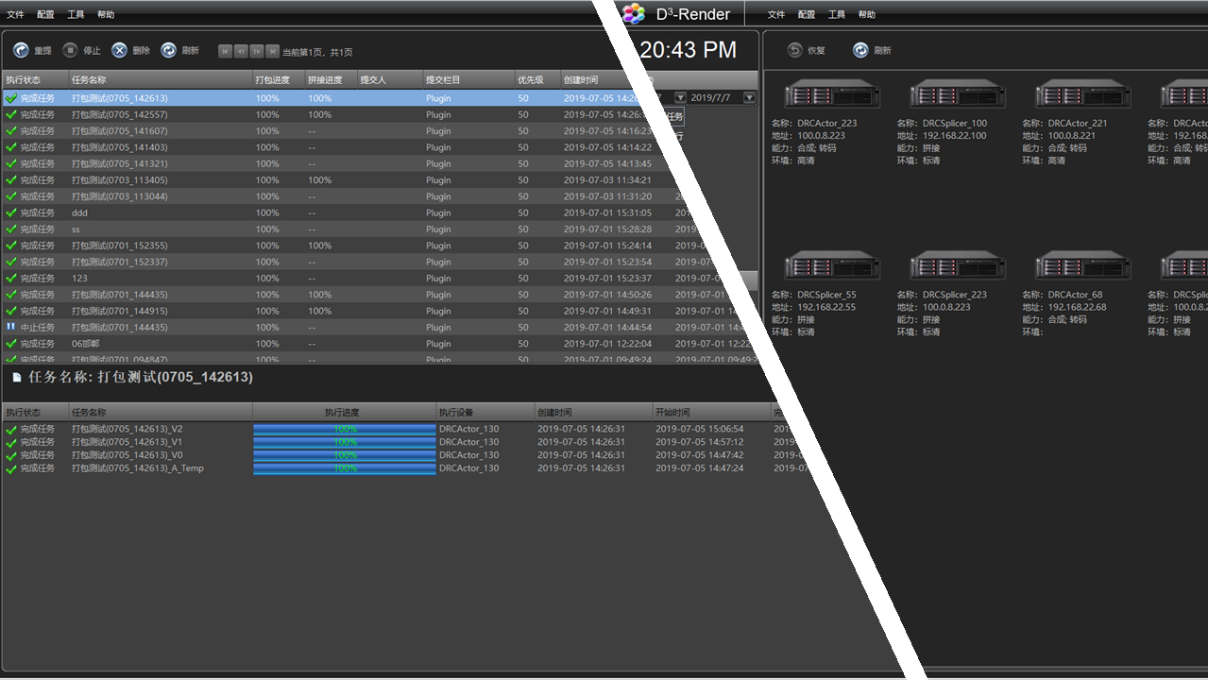1208x680 pixels.
Task: Click the 删除 delete icon
Action: (x=120, y=50)
